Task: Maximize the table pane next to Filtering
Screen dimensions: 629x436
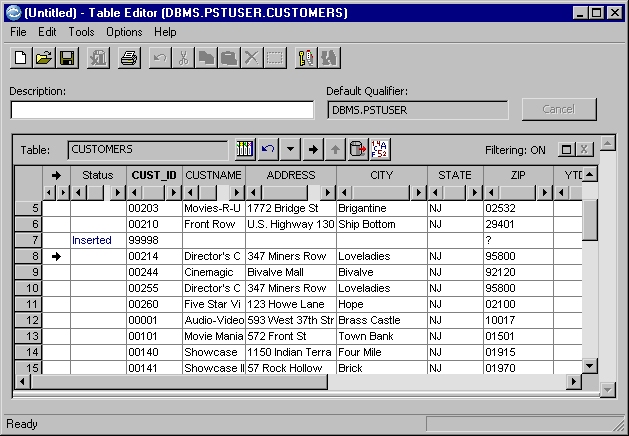Action: (x=567, y=150)
